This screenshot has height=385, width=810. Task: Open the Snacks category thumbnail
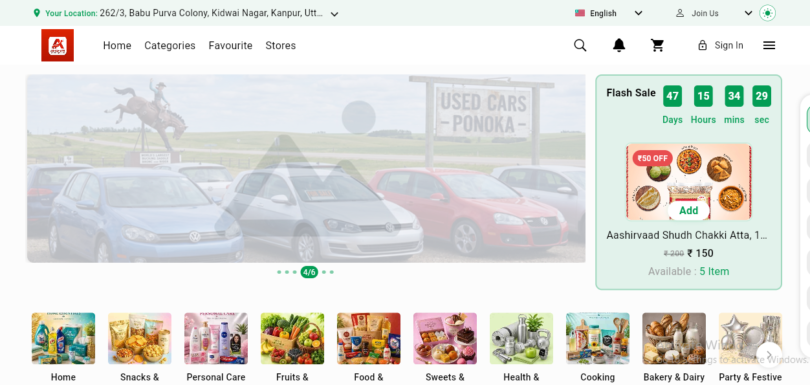click(x=139, y=338)
